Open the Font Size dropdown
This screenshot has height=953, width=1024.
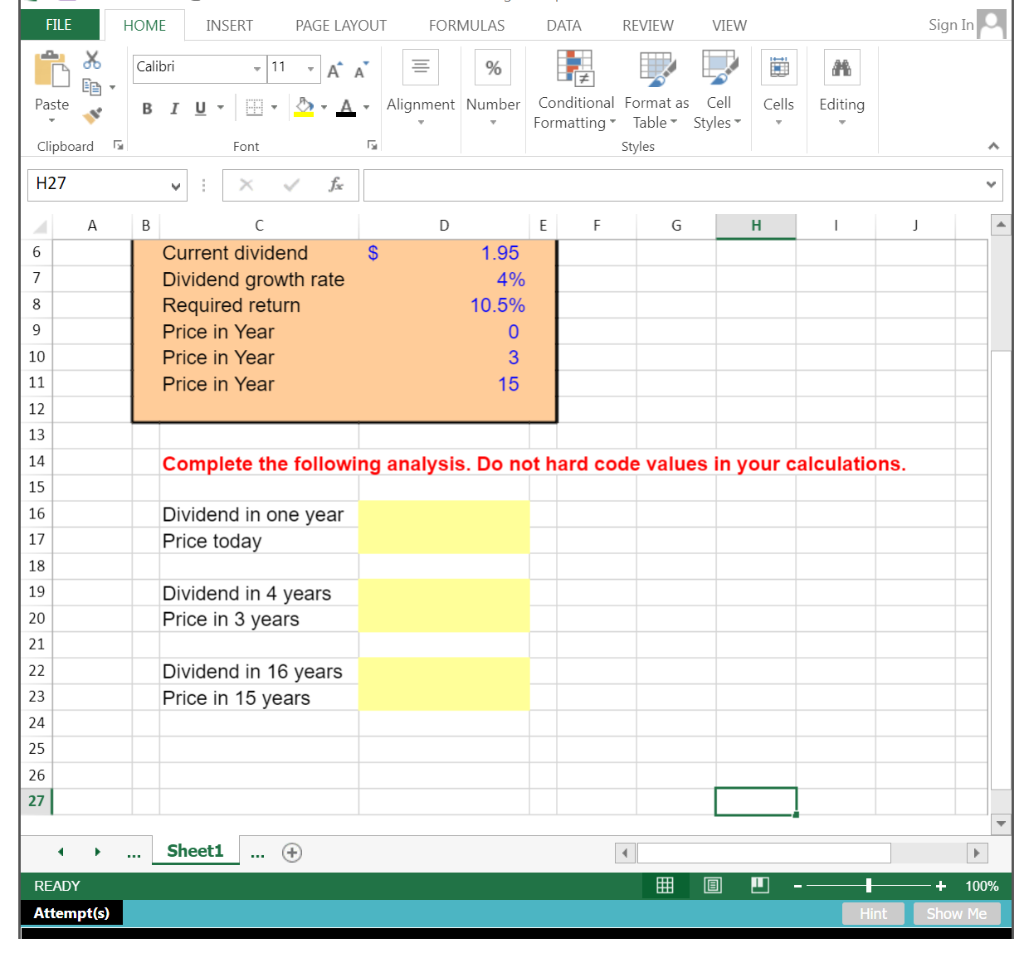tap(310, 69)
